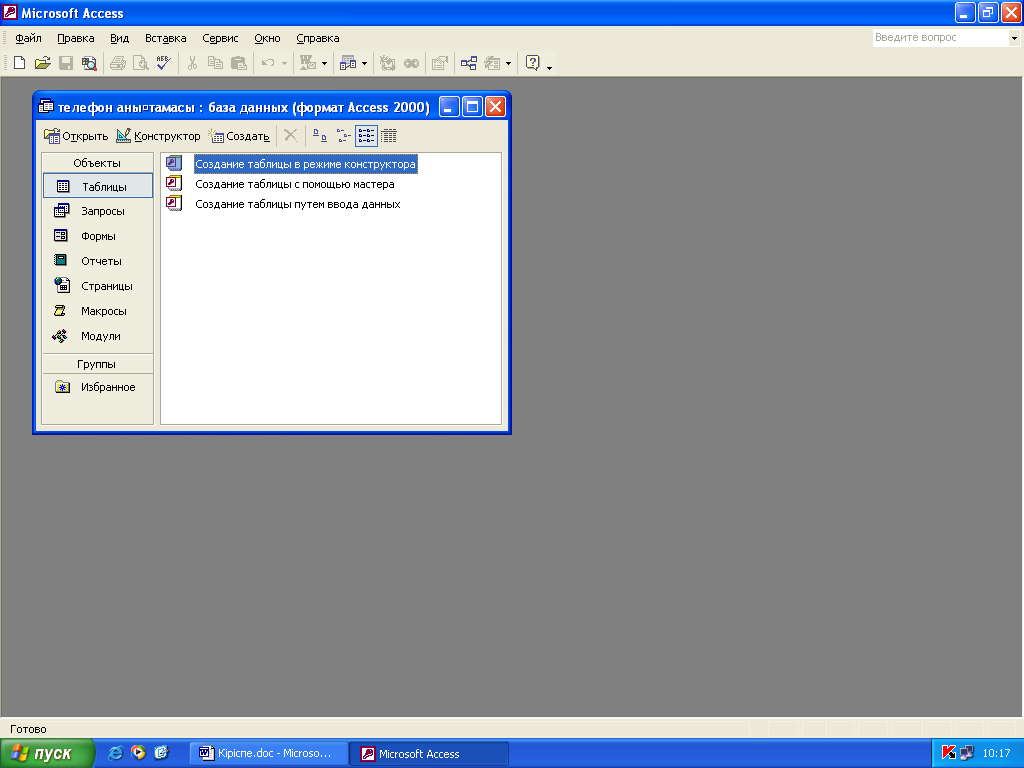
Task: Switch to Kipicne.doc Word taskbar button
Action: pyautogui.click(x=268, y=754)
